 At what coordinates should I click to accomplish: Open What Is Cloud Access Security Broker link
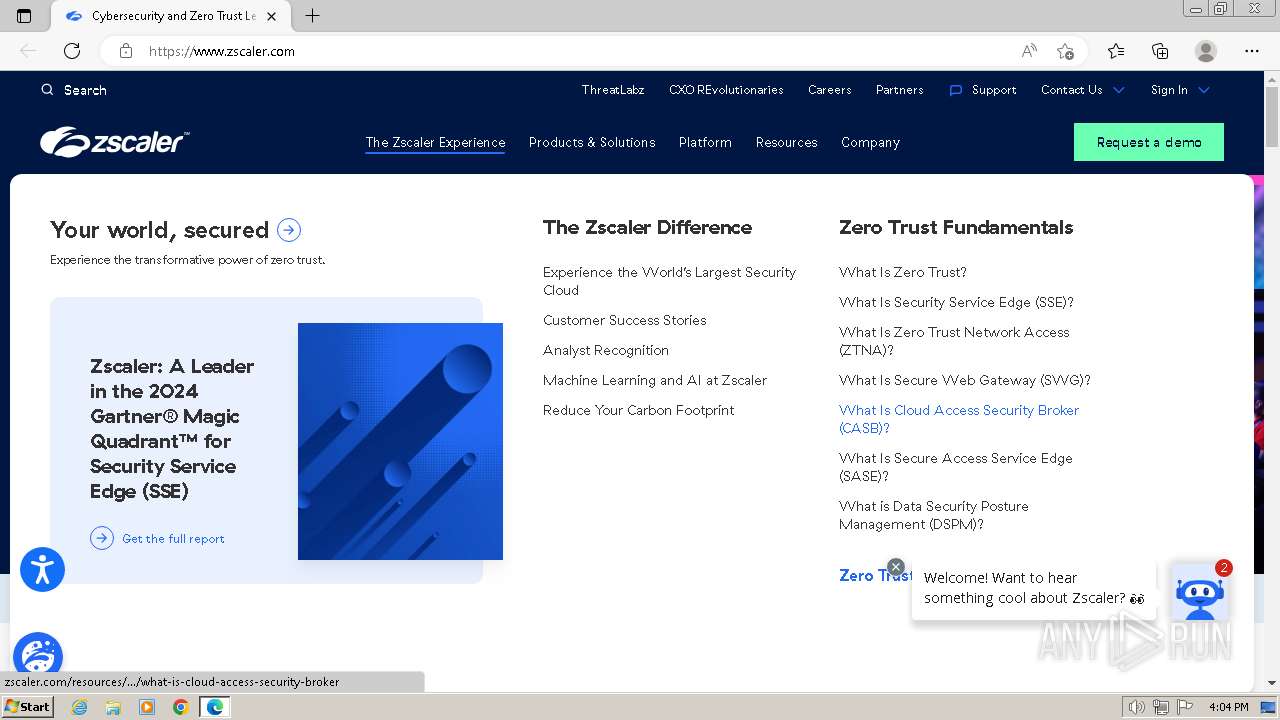[959, 419]
